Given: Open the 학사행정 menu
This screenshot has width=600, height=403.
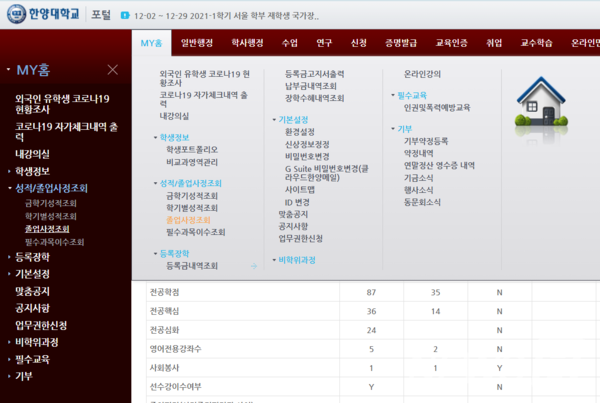Looking at the screenshot, I should coord(247,43).
